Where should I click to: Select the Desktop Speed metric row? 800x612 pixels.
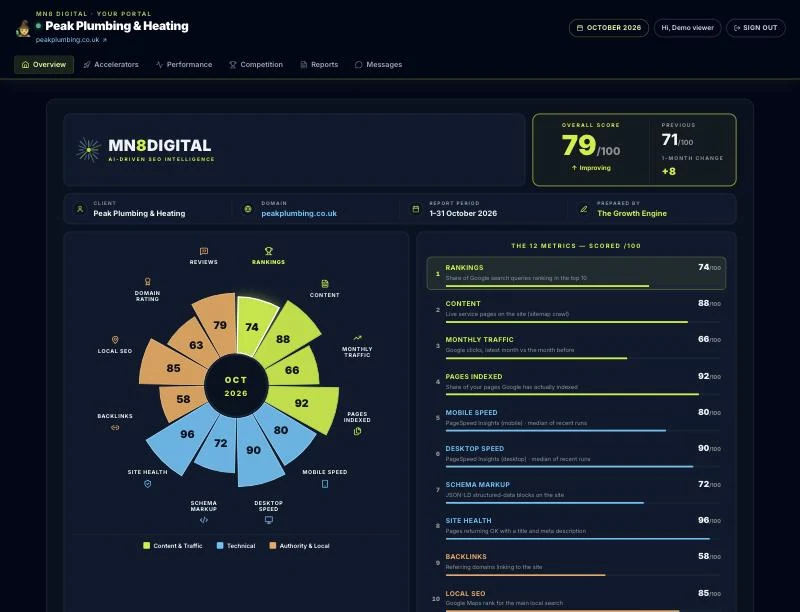pos(576,455)
